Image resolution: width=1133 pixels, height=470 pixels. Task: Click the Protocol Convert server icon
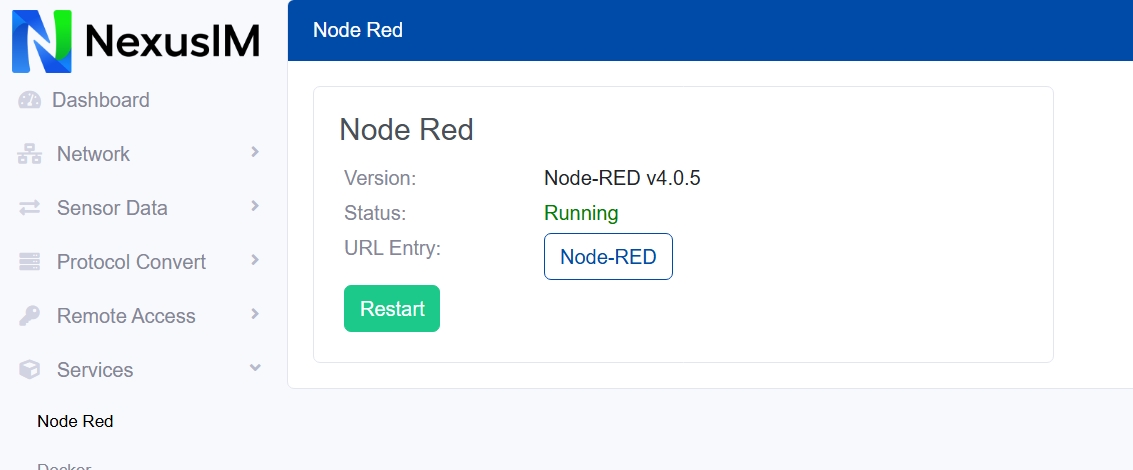click(x=30, y=262)
